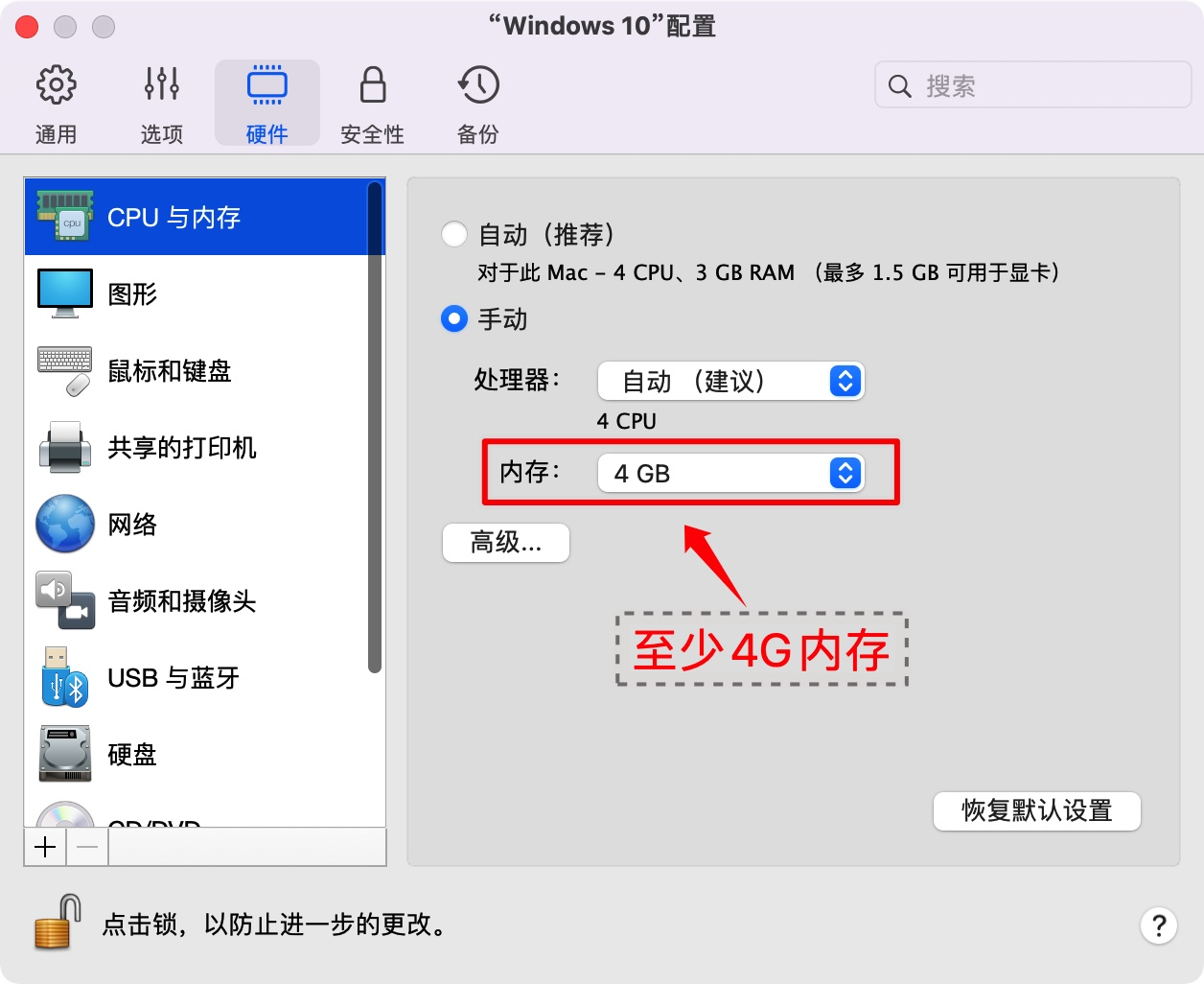The height and width of the screenshot is (984, 1204).
Task: Click the 音频和摄像头 speaker camera icon
Action: click(x=65, y=600)
